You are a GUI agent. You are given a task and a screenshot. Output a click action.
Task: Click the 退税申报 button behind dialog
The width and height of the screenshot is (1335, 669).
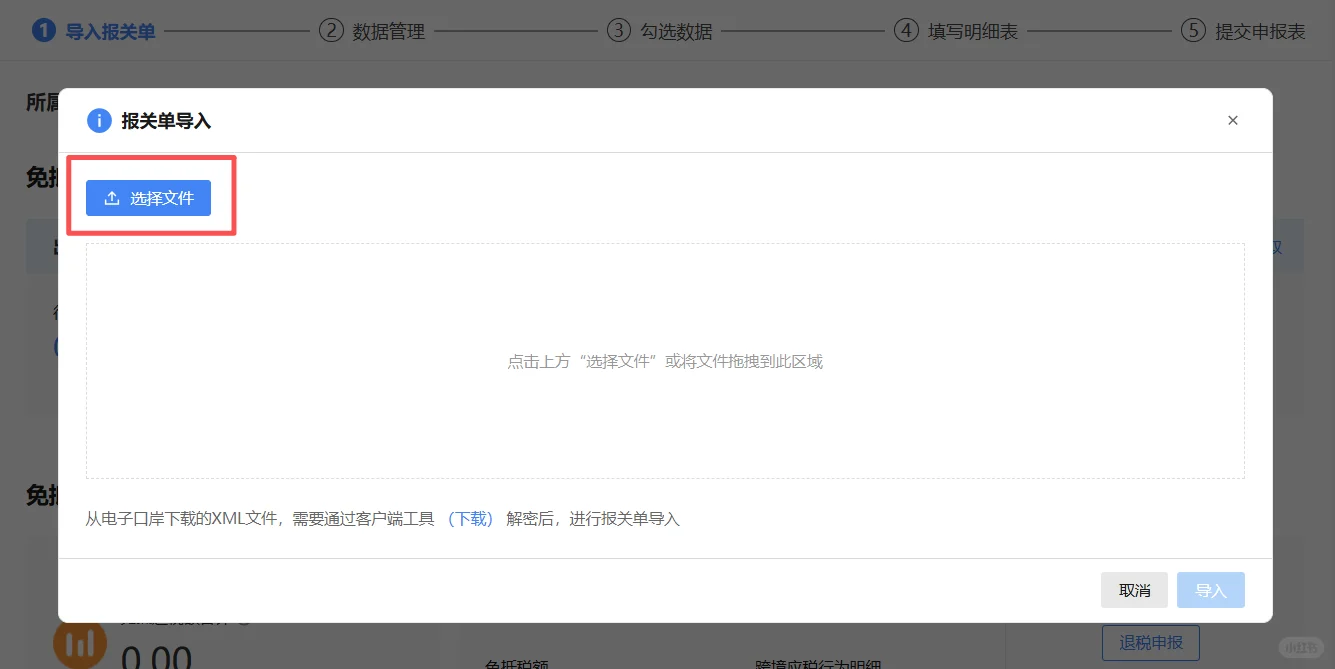(x=1150, y=643)
